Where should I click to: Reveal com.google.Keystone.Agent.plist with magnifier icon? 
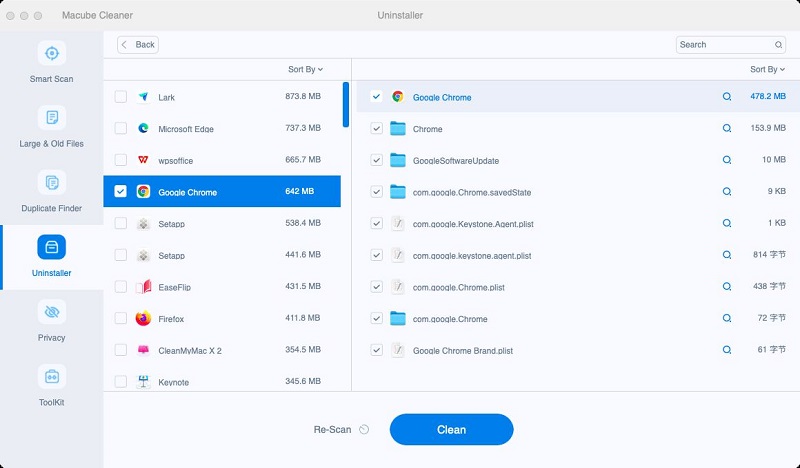tap(727, 223)
